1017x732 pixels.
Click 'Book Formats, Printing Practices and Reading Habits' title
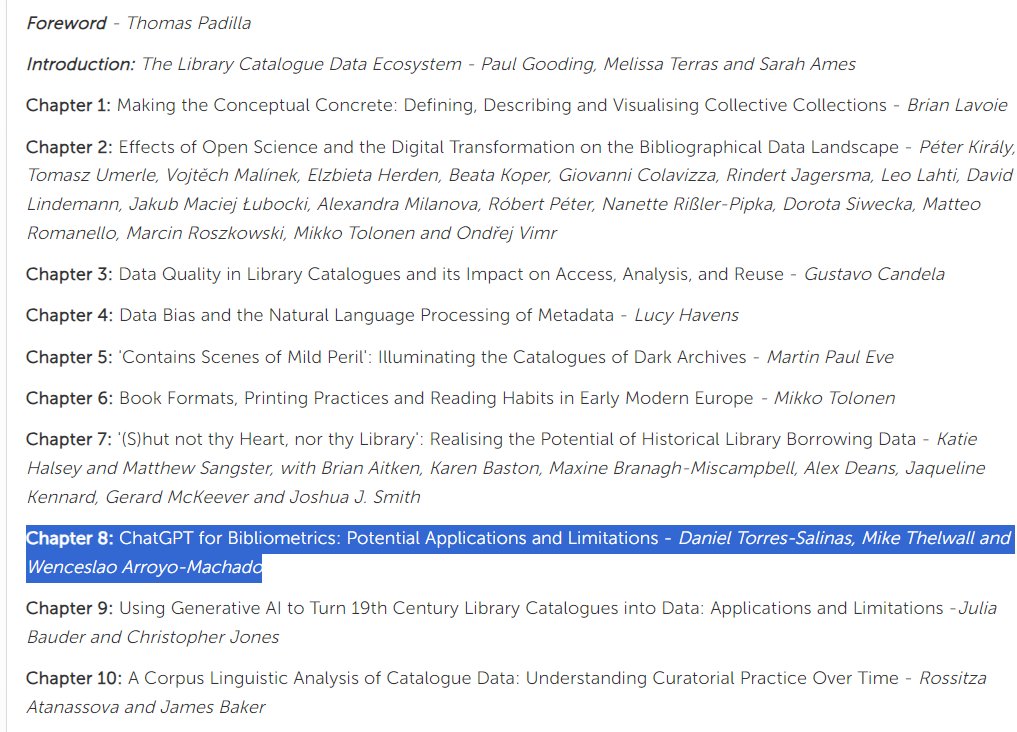point(436,398)
